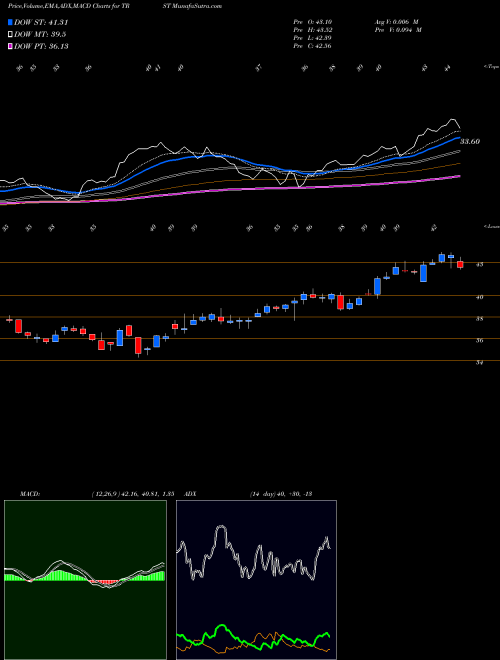Select the 'DOW ST: 41.31' legend label

tap(41, 22)
